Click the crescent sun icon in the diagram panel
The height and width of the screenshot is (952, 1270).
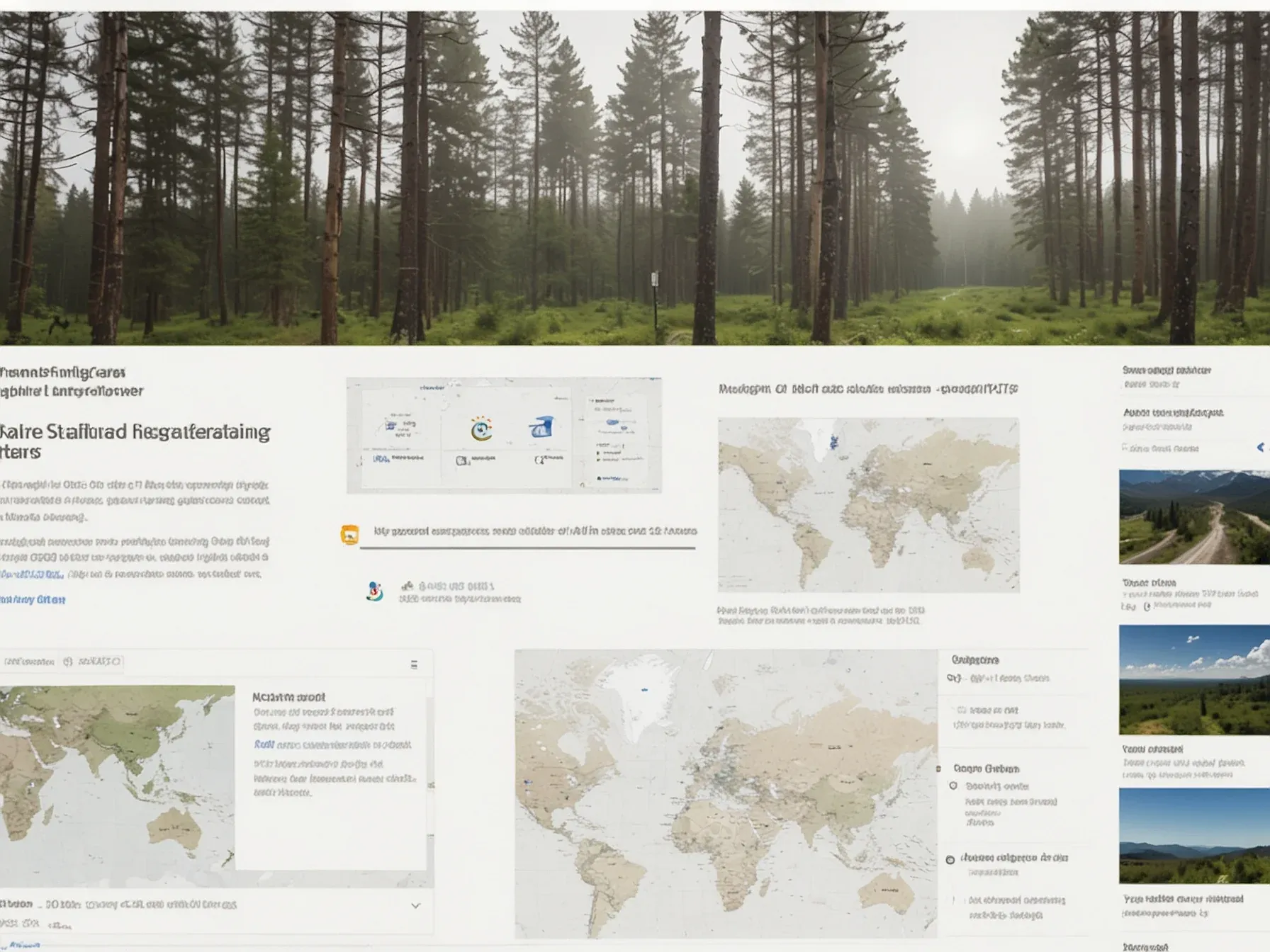pyautogui.click(x=481, y=429)
